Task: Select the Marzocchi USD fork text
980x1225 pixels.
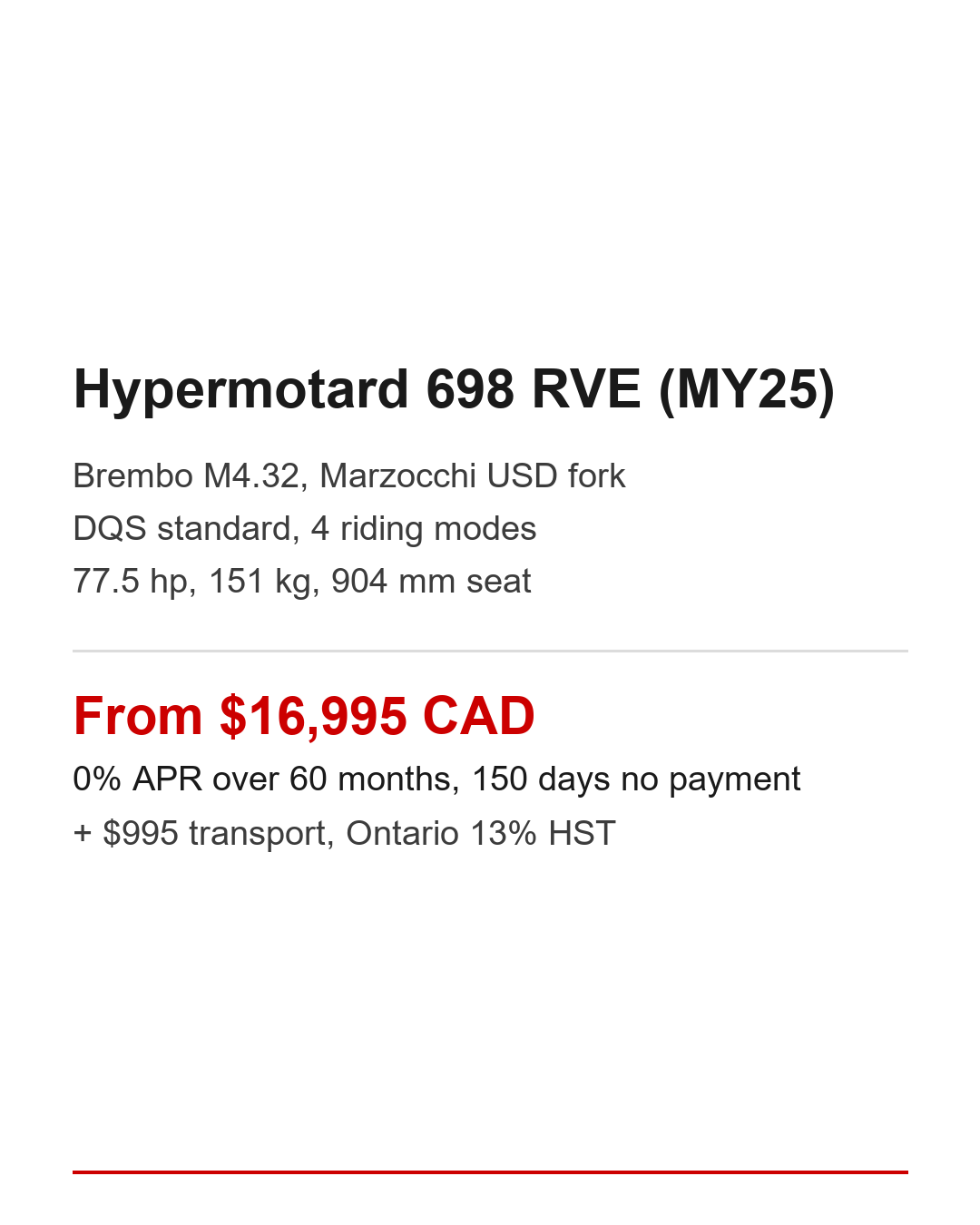Action: (x=472, y=475)
